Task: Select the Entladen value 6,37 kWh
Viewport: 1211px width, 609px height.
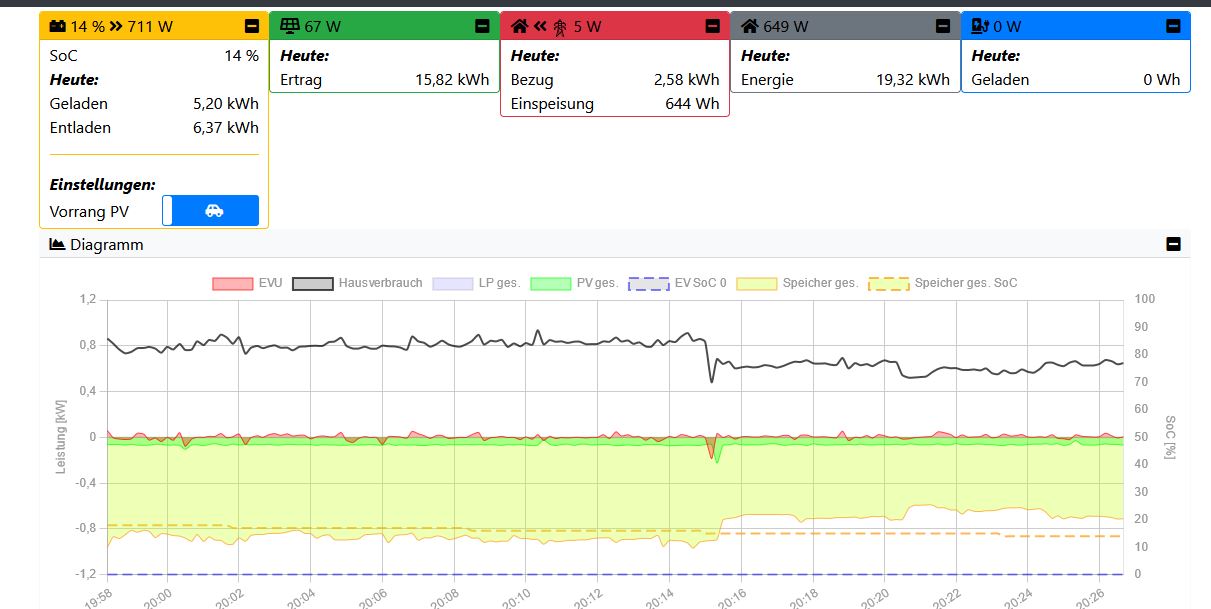Action: tap(226, 127)
